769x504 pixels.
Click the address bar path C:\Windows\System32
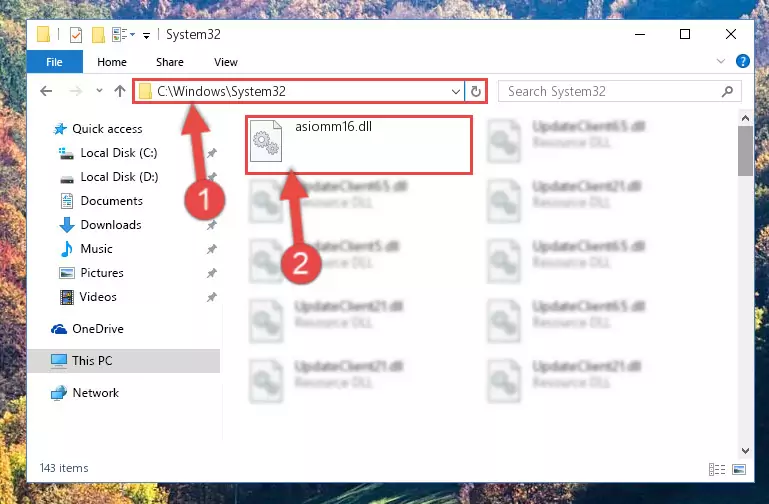click(x=221, y=92)
